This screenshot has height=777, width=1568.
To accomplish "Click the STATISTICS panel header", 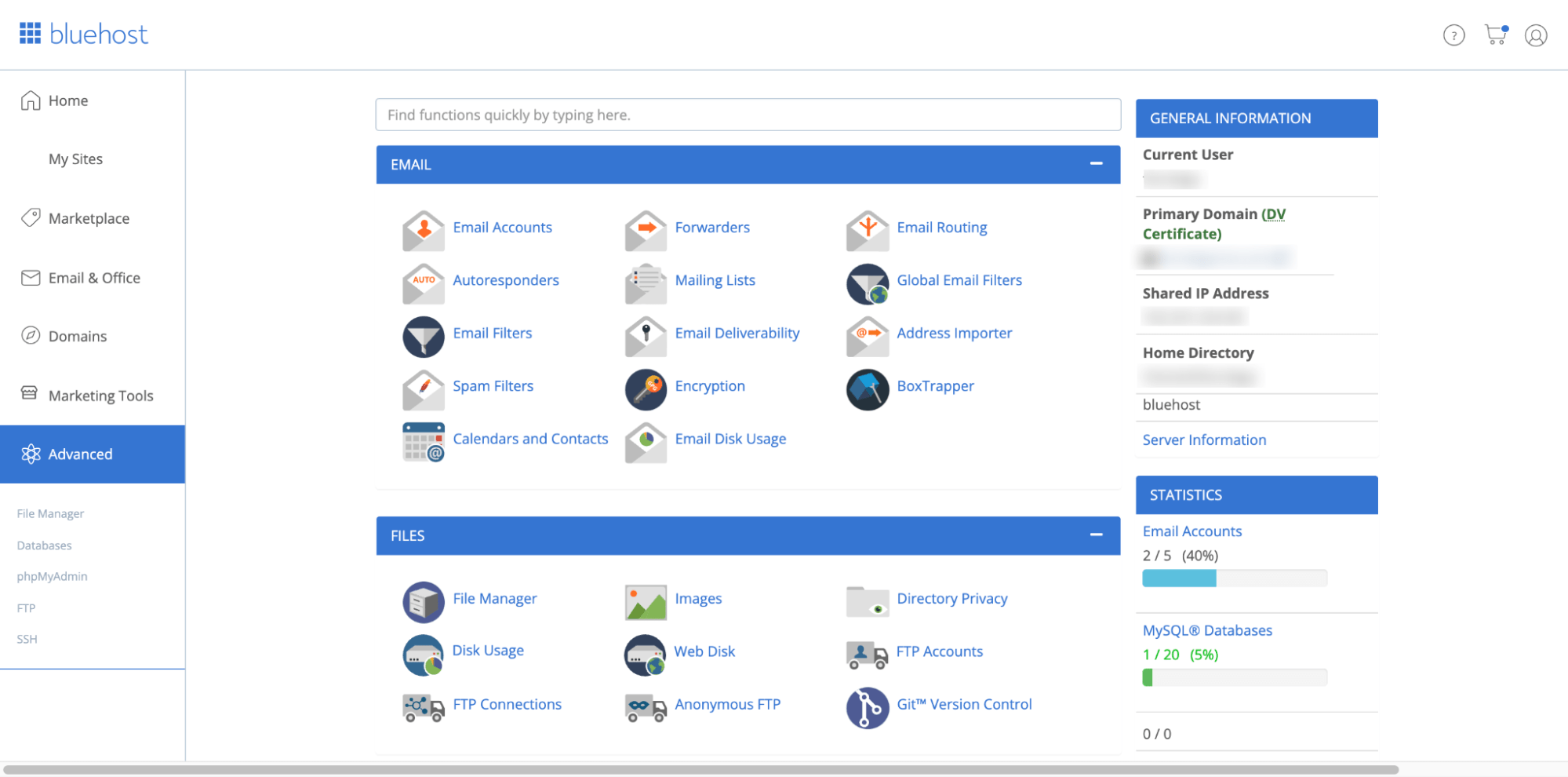I will (x=1257, y=495).
